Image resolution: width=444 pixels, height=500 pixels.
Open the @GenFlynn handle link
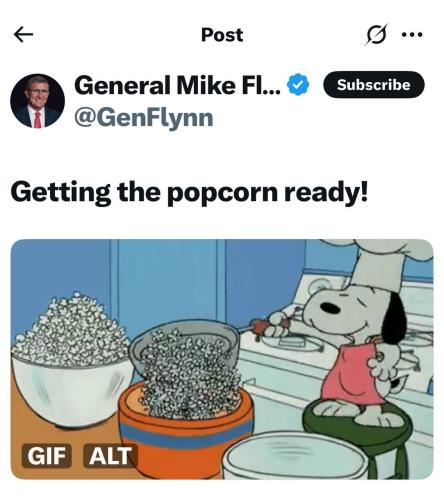(x=144, y=118)
